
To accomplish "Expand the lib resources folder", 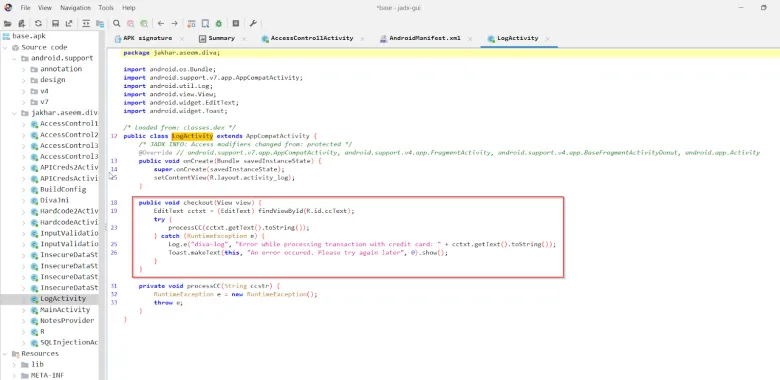I will (14, 365).
